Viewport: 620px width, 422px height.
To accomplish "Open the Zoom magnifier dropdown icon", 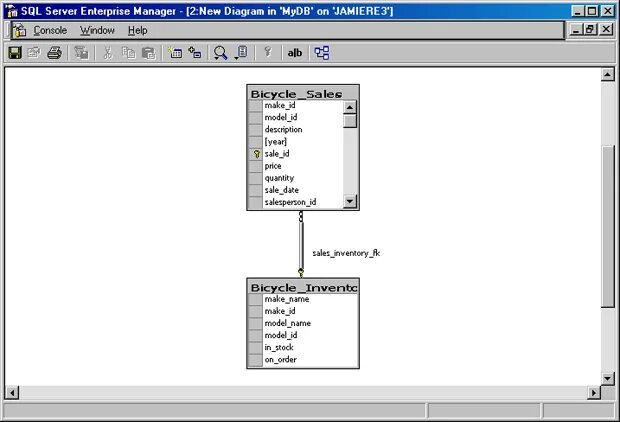I will [x=220, y=53].
